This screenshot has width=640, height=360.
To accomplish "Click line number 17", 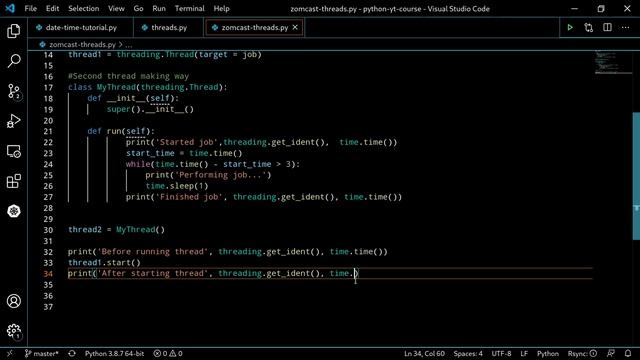I will [48, 87].
